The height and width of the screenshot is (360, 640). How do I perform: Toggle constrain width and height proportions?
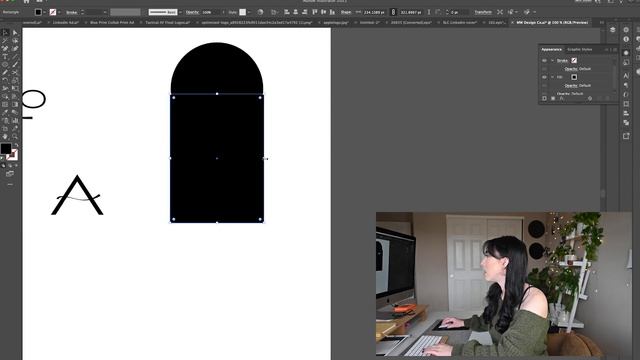click(x=393, y=12)
